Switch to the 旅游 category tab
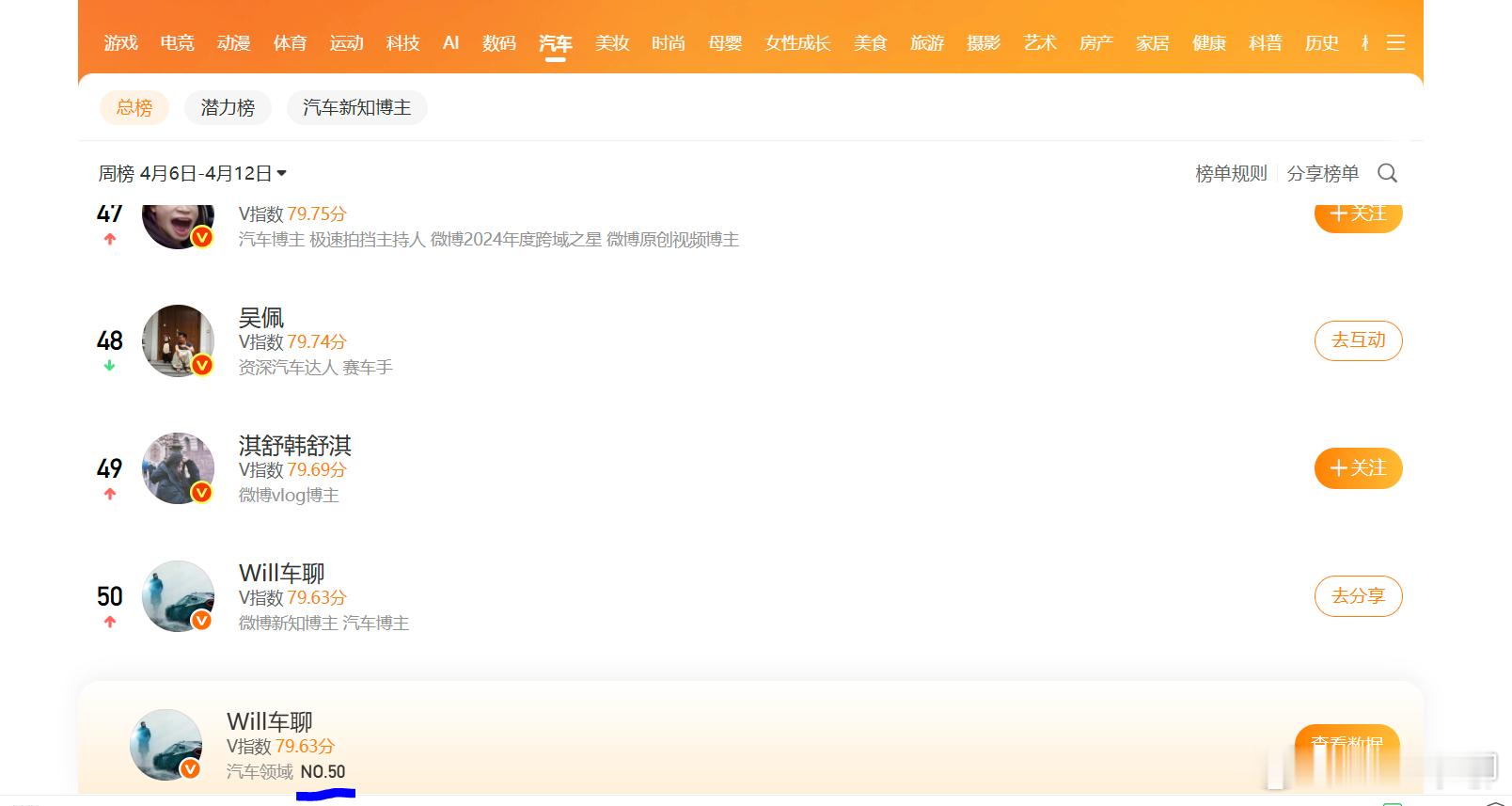 pos(927,43)
